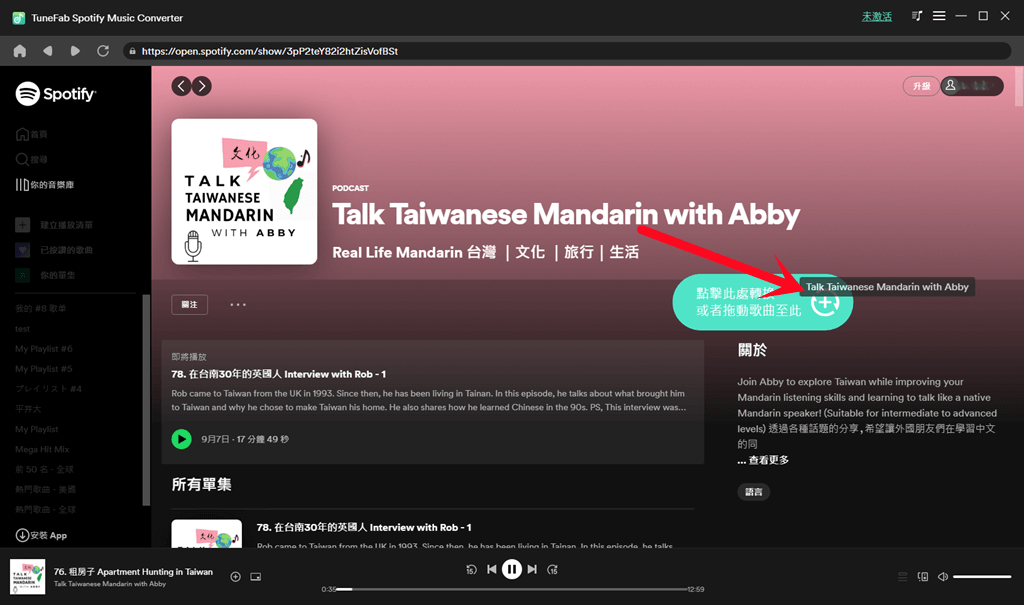Open connect to a device icon
This screenshot has width=1024, height=605.
click(923, 576)
